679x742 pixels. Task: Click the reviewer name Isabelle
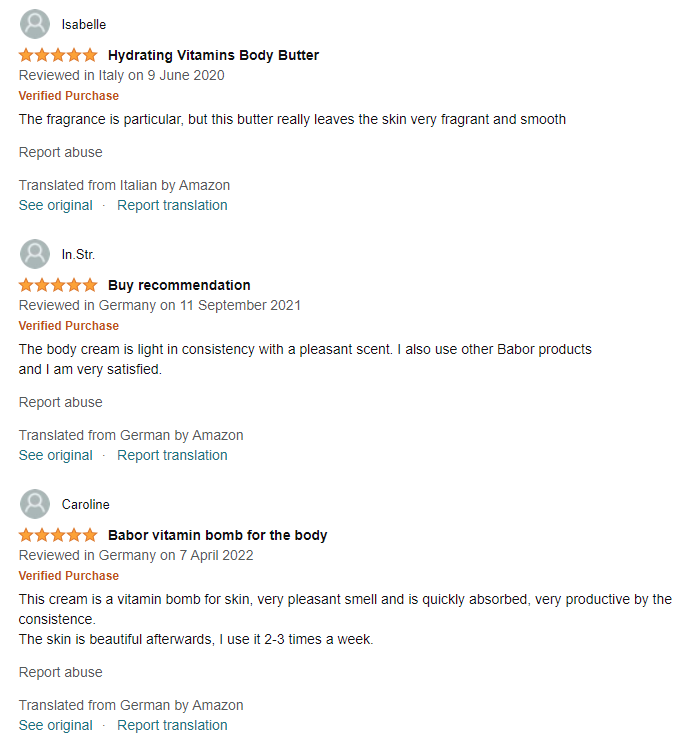point(84,25)
